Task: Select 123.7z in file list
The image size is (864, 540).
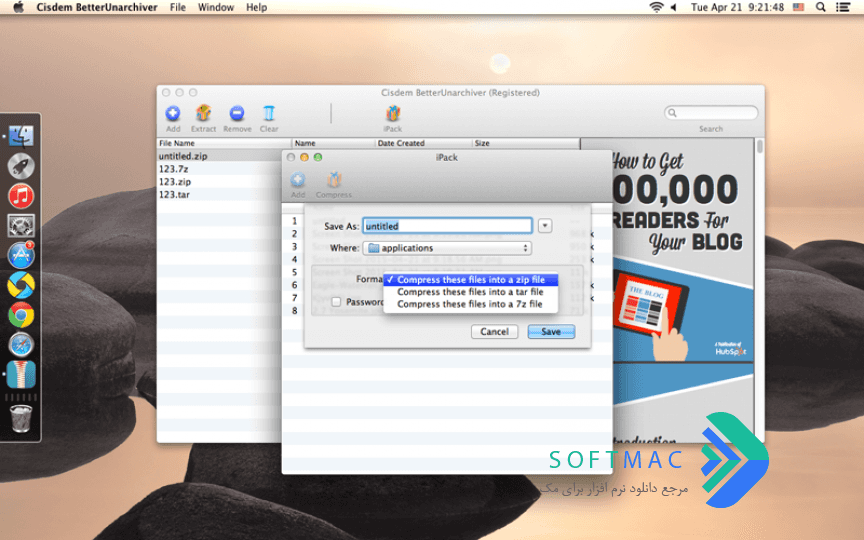Action: click(219, 169)
